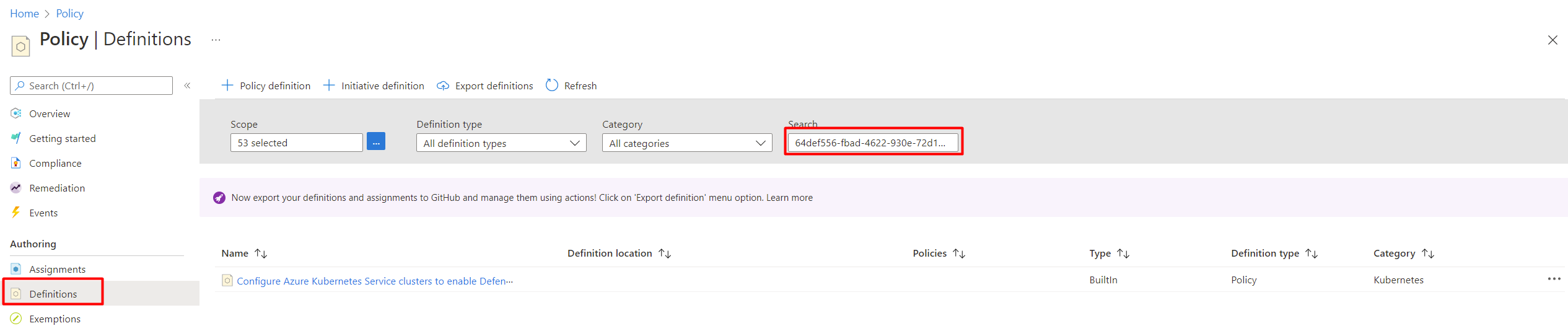Expand the All categories dropdown
Image resolution: width=1568 pixels, height=336 pixels.
point(687,143)
